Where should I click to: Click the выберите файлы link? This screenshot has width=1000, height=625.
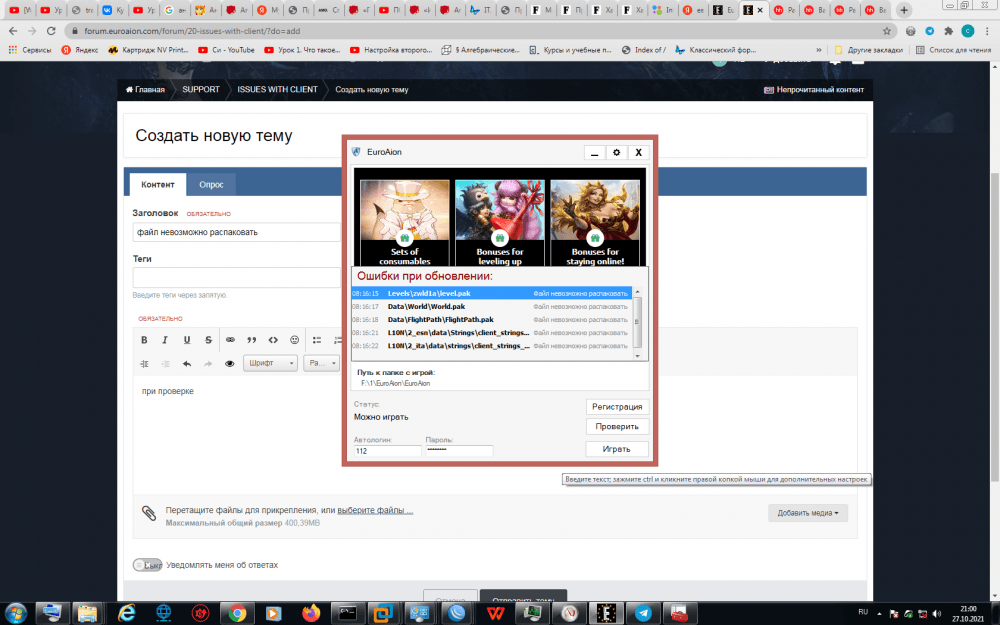click(374, 510)
